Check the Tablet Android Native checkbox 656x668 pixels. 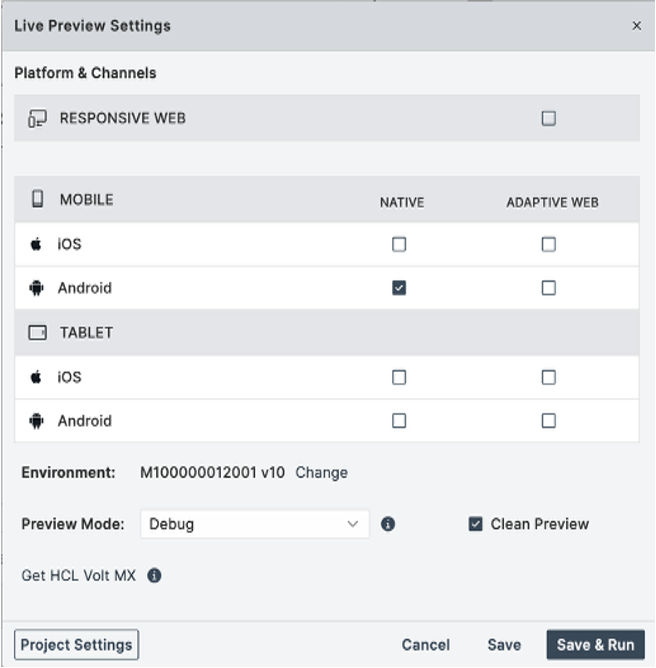(x=399, y=421)
